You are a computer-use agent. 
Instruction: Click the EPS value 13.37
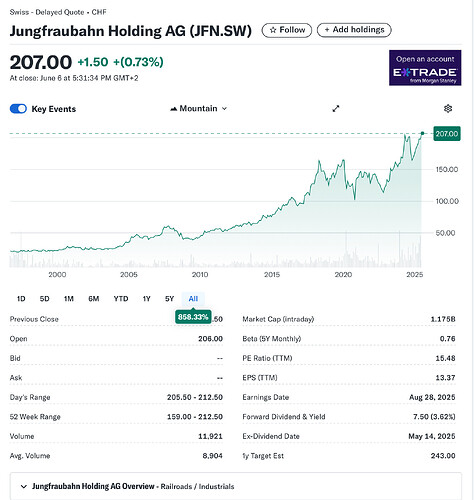click(445, 378)
